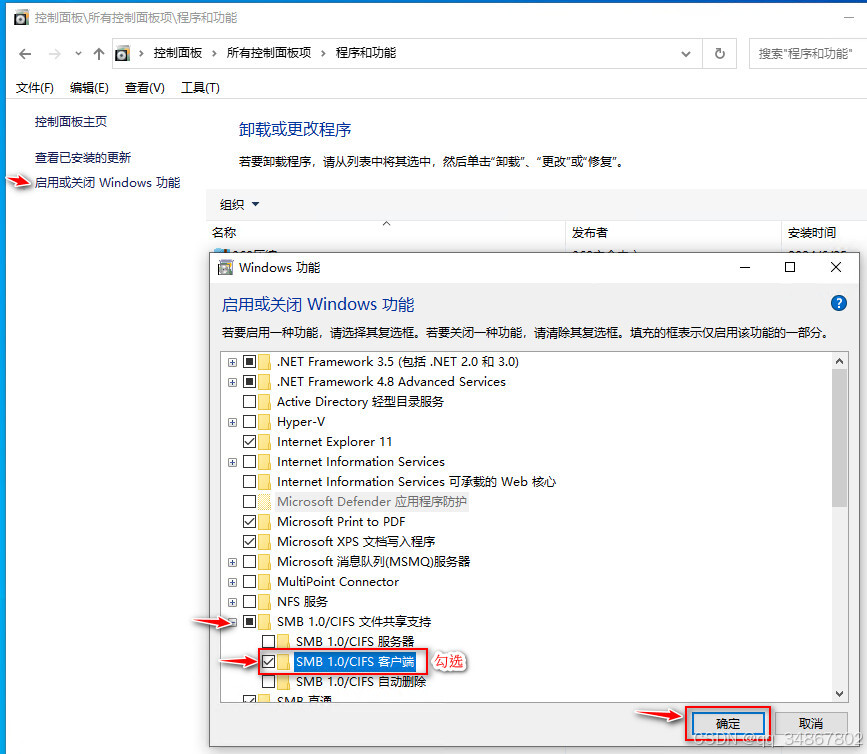867x754 pixels.
Task: Click the control panel icon in address bar
Action: pos(122,54)
